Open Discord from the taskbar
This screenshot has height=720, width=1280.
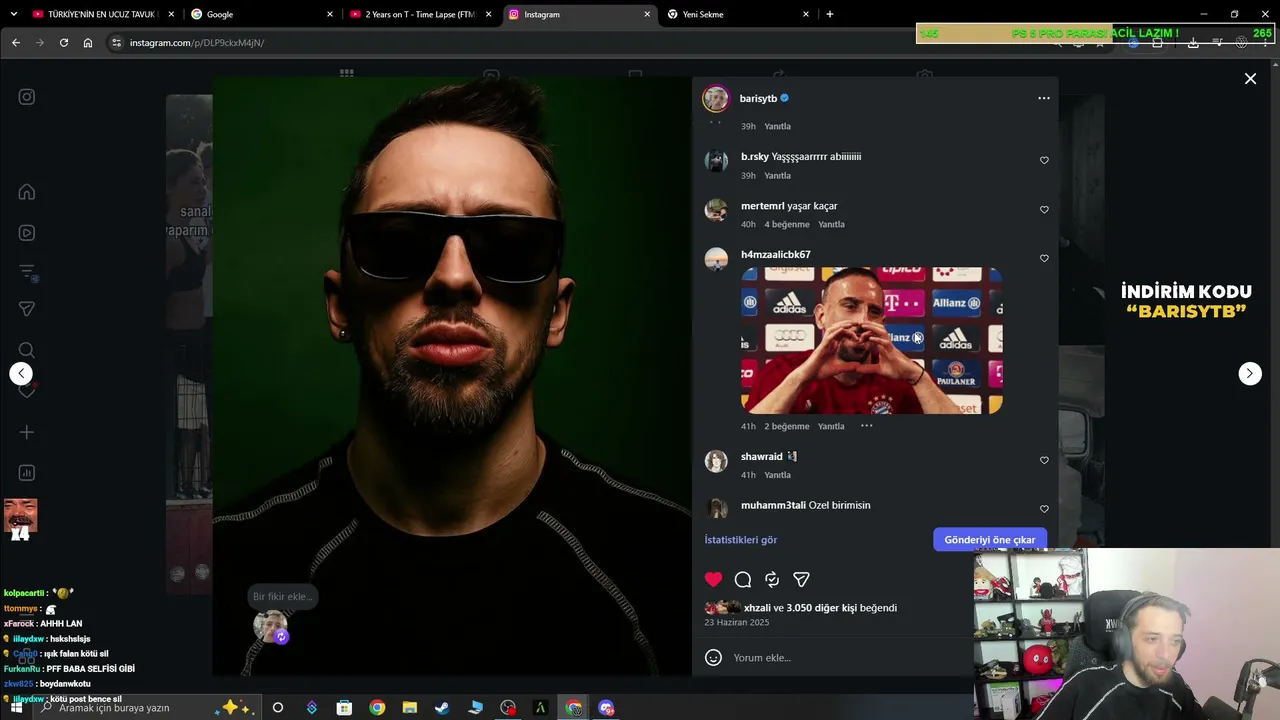[606, 708]
